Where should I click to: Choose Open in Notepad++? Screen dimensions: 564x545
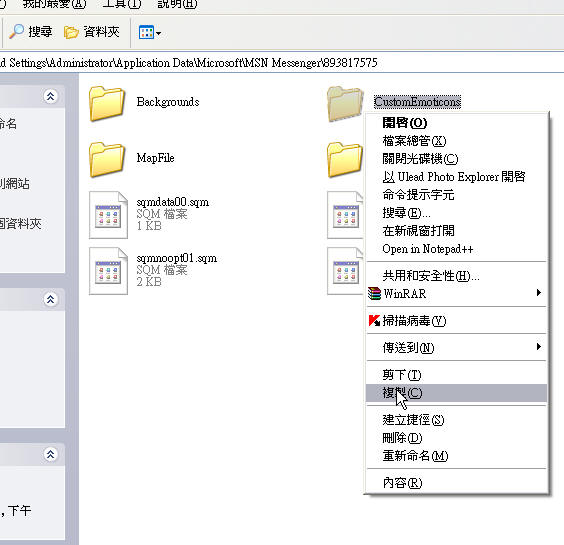coord(456,249)
